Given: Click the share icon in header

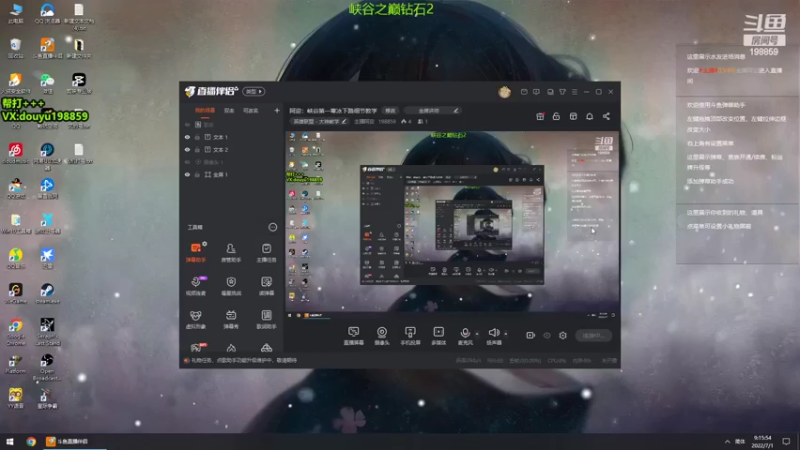Looking at the screenshot, I should point(606,116).
